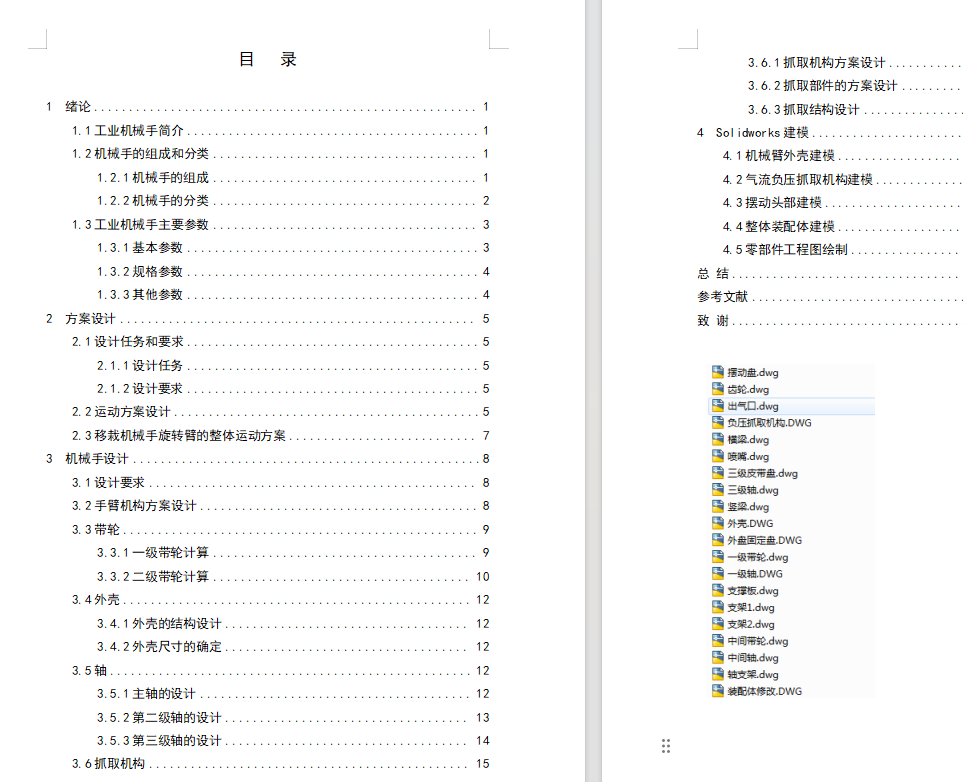963x782 pixels.
Task: Open the 4.2 气流负压抓取机构建模 entry
Action: point(842,179)
